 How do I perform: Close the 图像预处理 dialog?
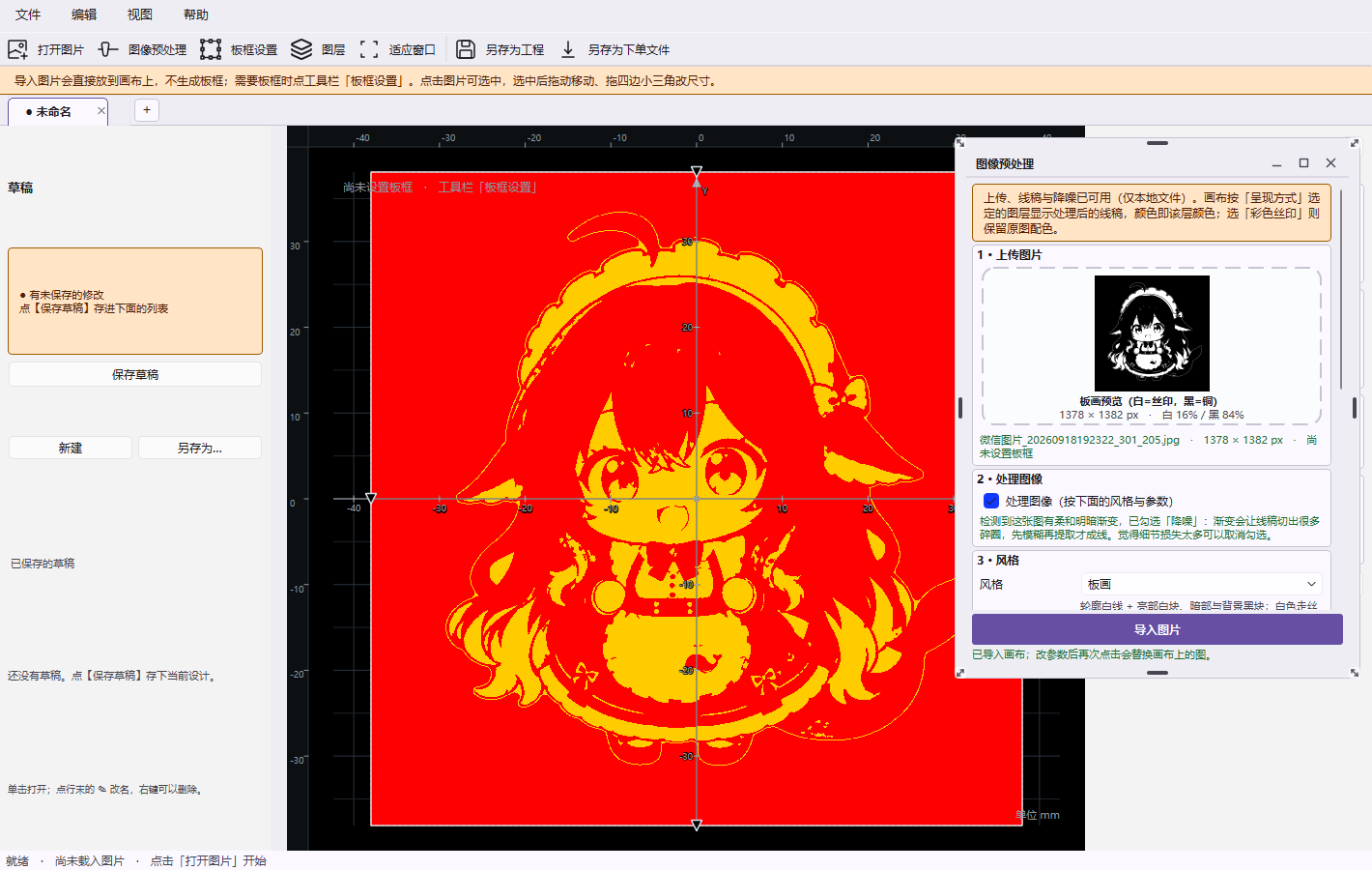tap(1330, 163)
